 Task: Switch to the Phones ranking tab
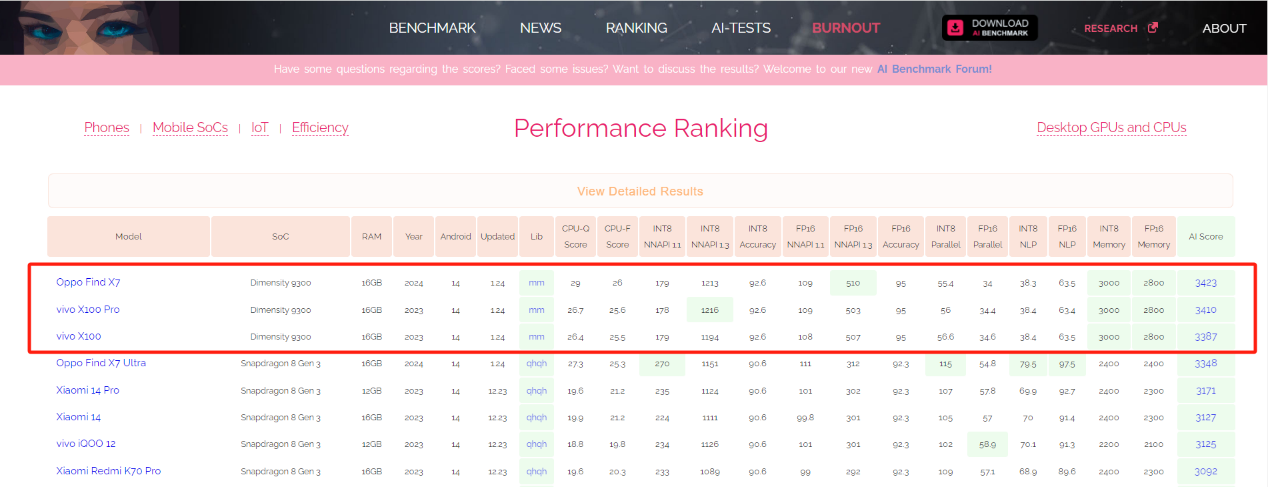pyautogui.click(x=106, y=128)
